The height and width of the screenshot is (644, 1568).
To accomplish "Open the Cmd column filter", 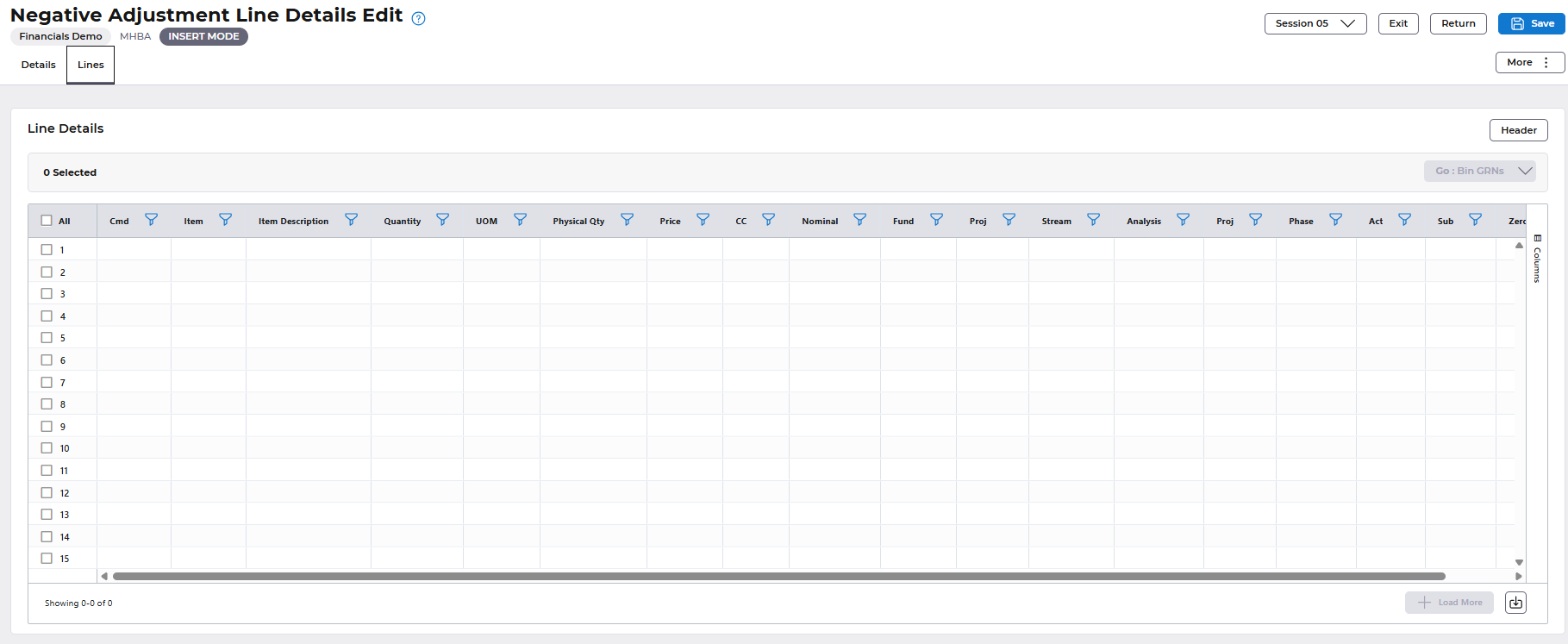I will click(x=151, y=220).
